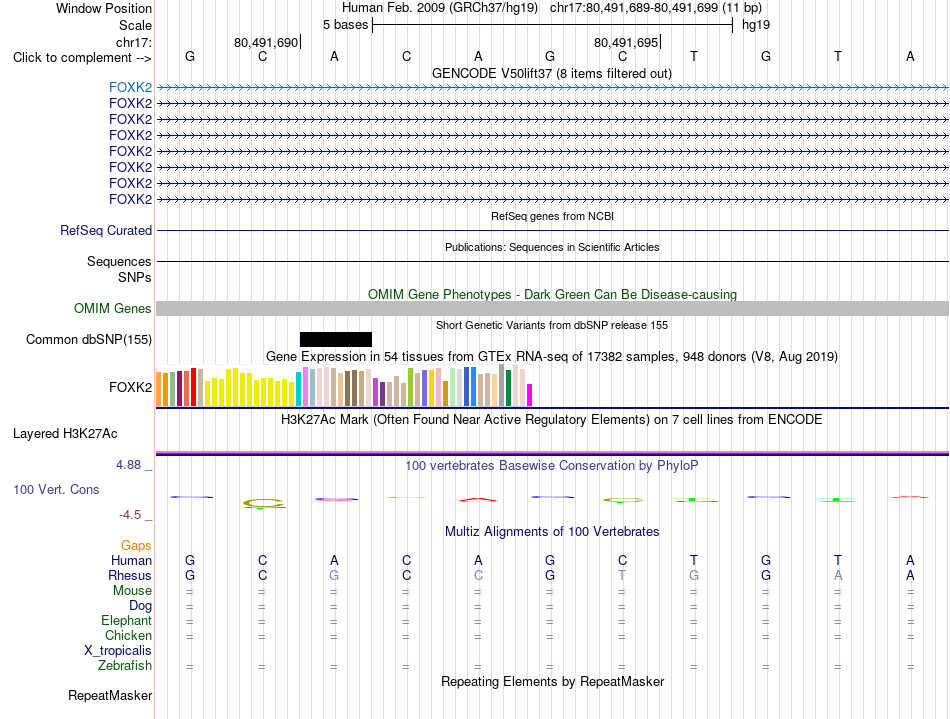The height and width of the screenshot is (719, 950).
Task: Click the Human Feb. 2009 (GRCh37/hg19) header text
Action: [x=440, y=8]
